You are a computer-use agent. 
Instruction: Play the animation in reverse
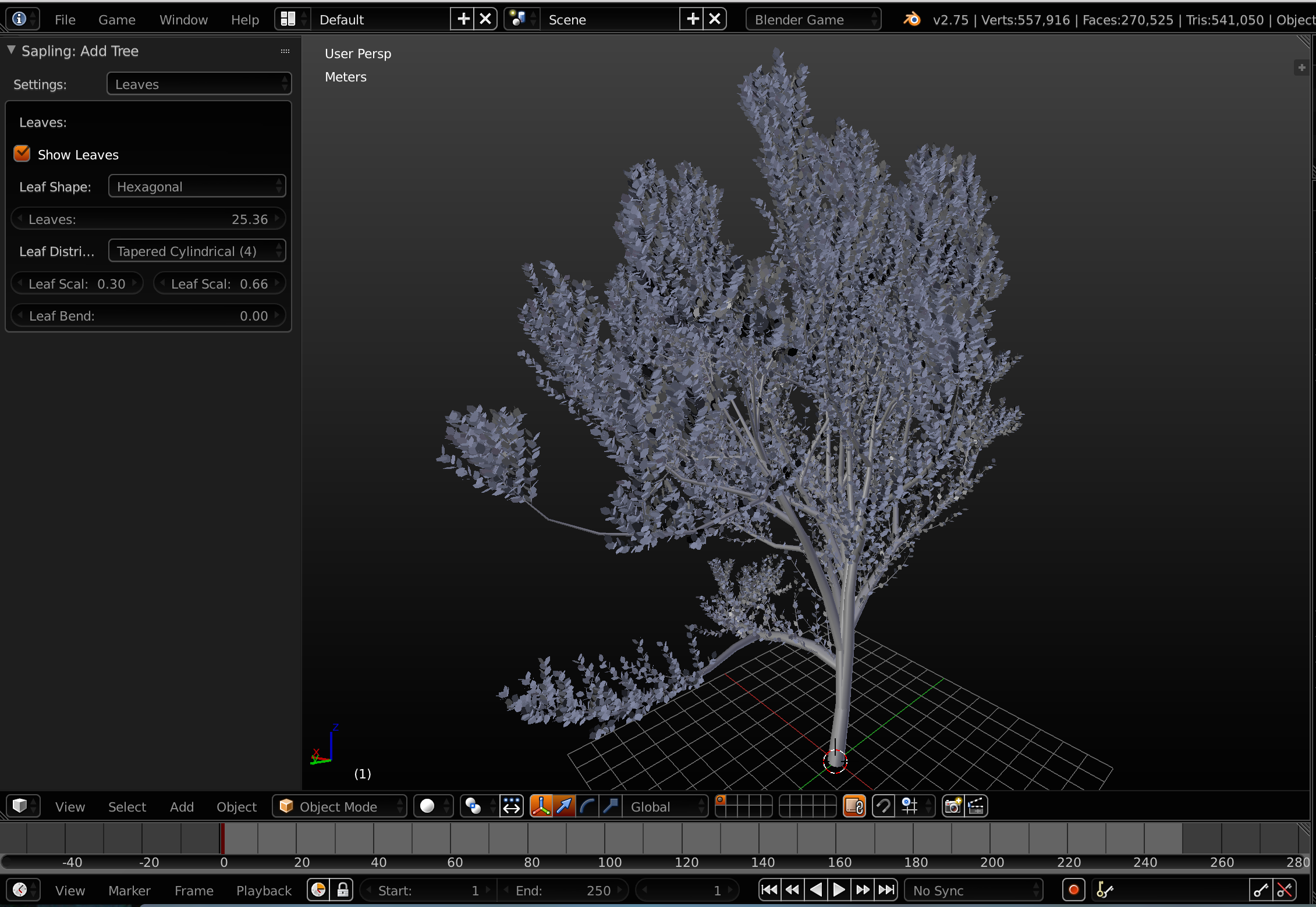tap(815, 890)
